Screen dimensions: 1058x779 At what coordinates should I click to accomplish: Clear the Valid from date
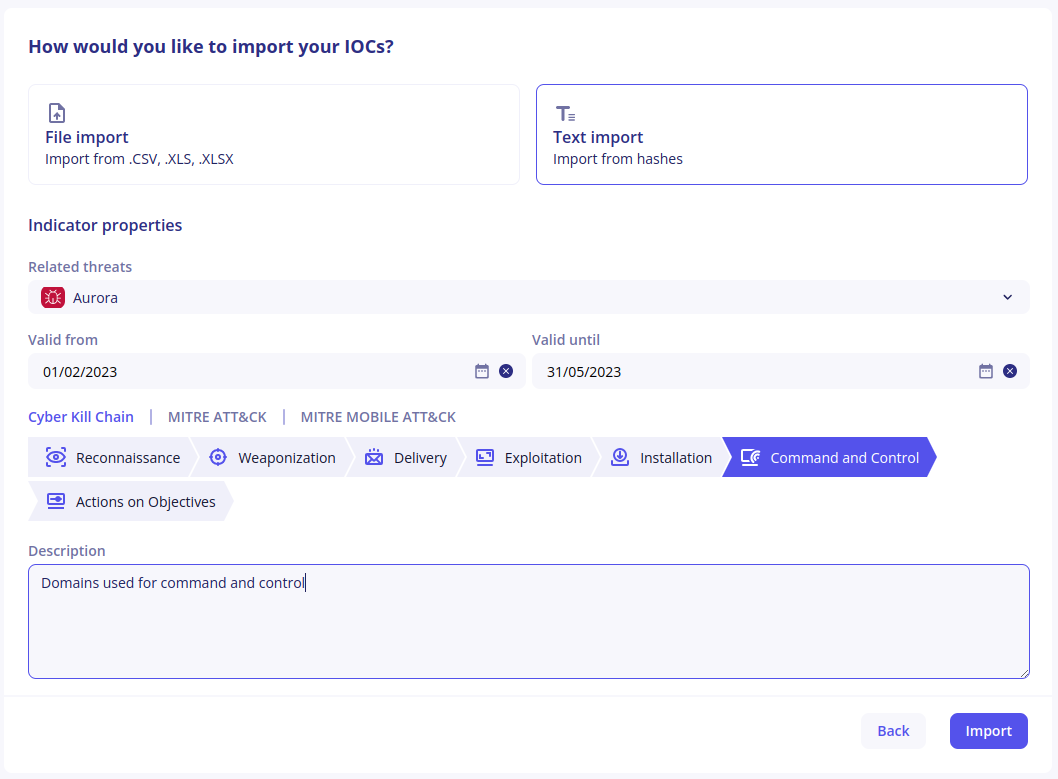pos(506,371)
